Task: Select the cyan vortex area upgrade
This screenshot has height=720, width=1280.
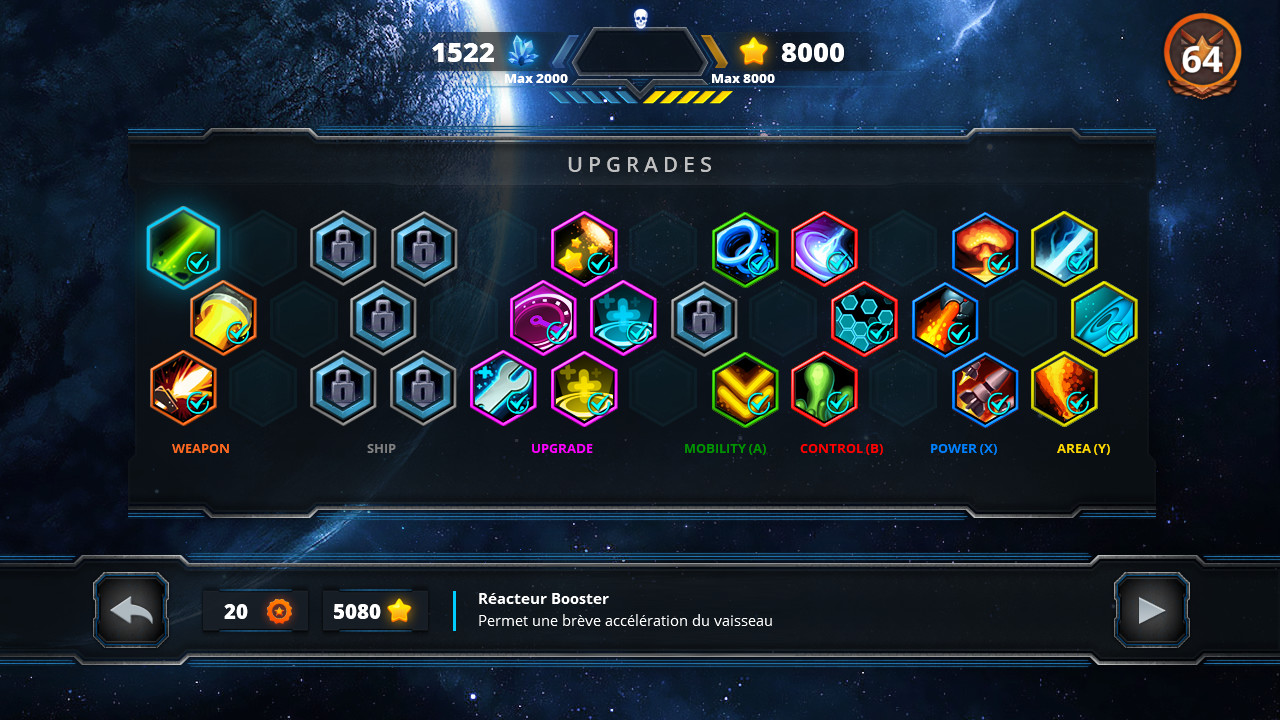Action: [x=1104, y=319]
